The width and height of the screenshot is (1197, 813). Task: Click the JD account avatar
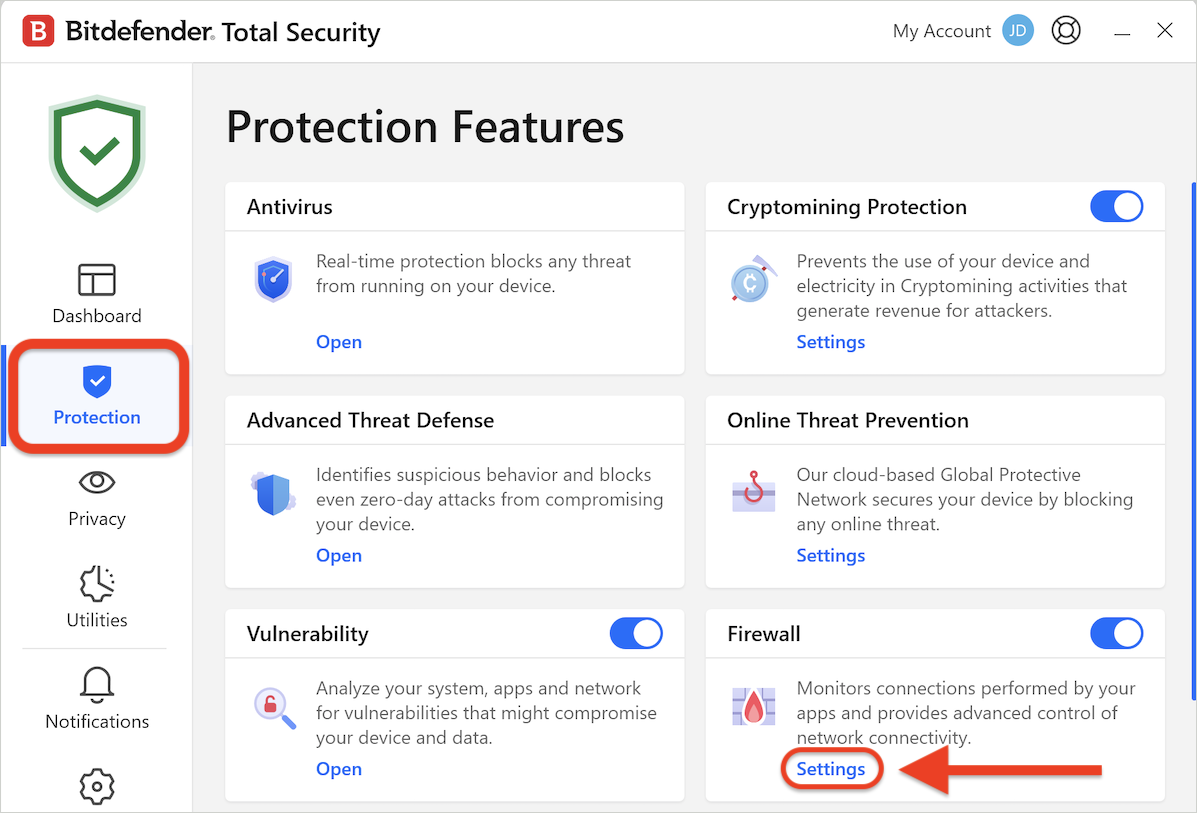point(1018,31)
